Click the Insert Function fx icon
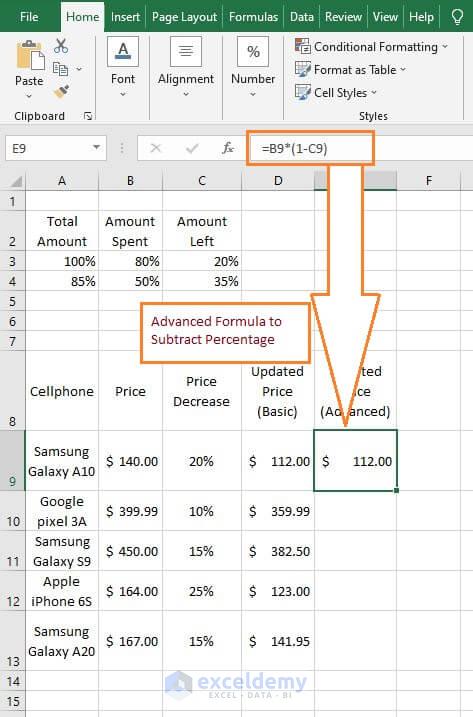 [227, 148]
